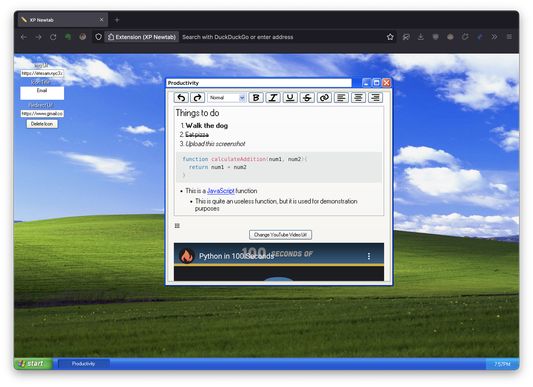This screenshot has width=533, height=387.
Task: Reload the current page
Action: (x=53, y=37)
